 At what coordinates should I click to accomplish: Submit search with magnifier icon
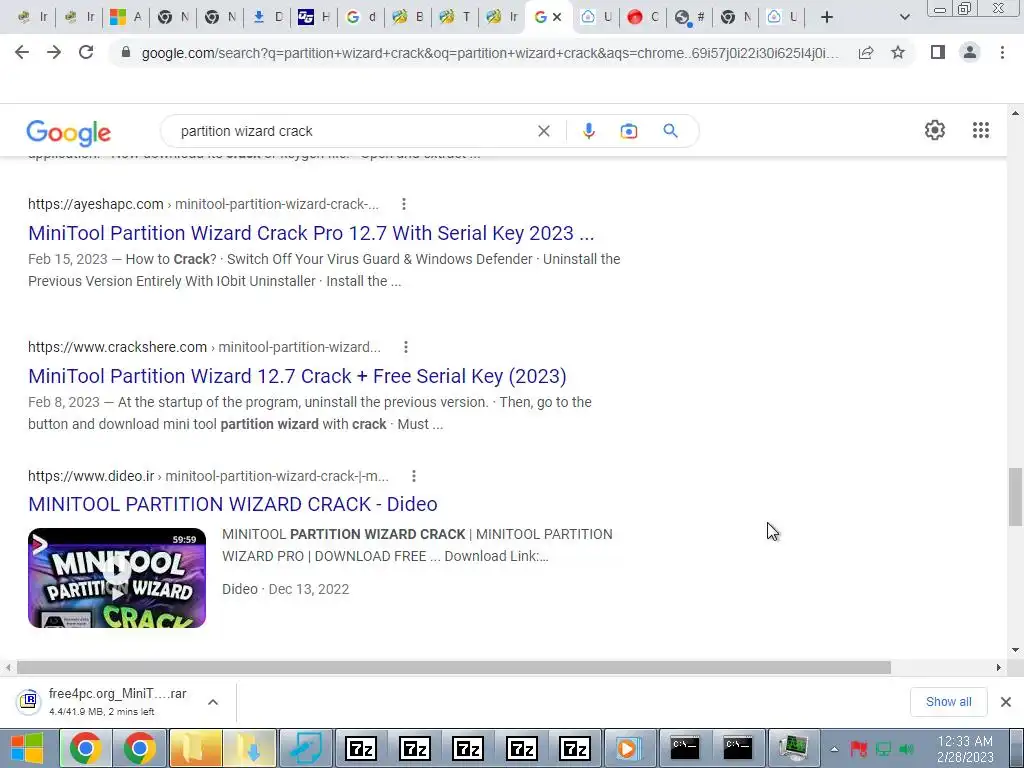[x=670, y=131]
